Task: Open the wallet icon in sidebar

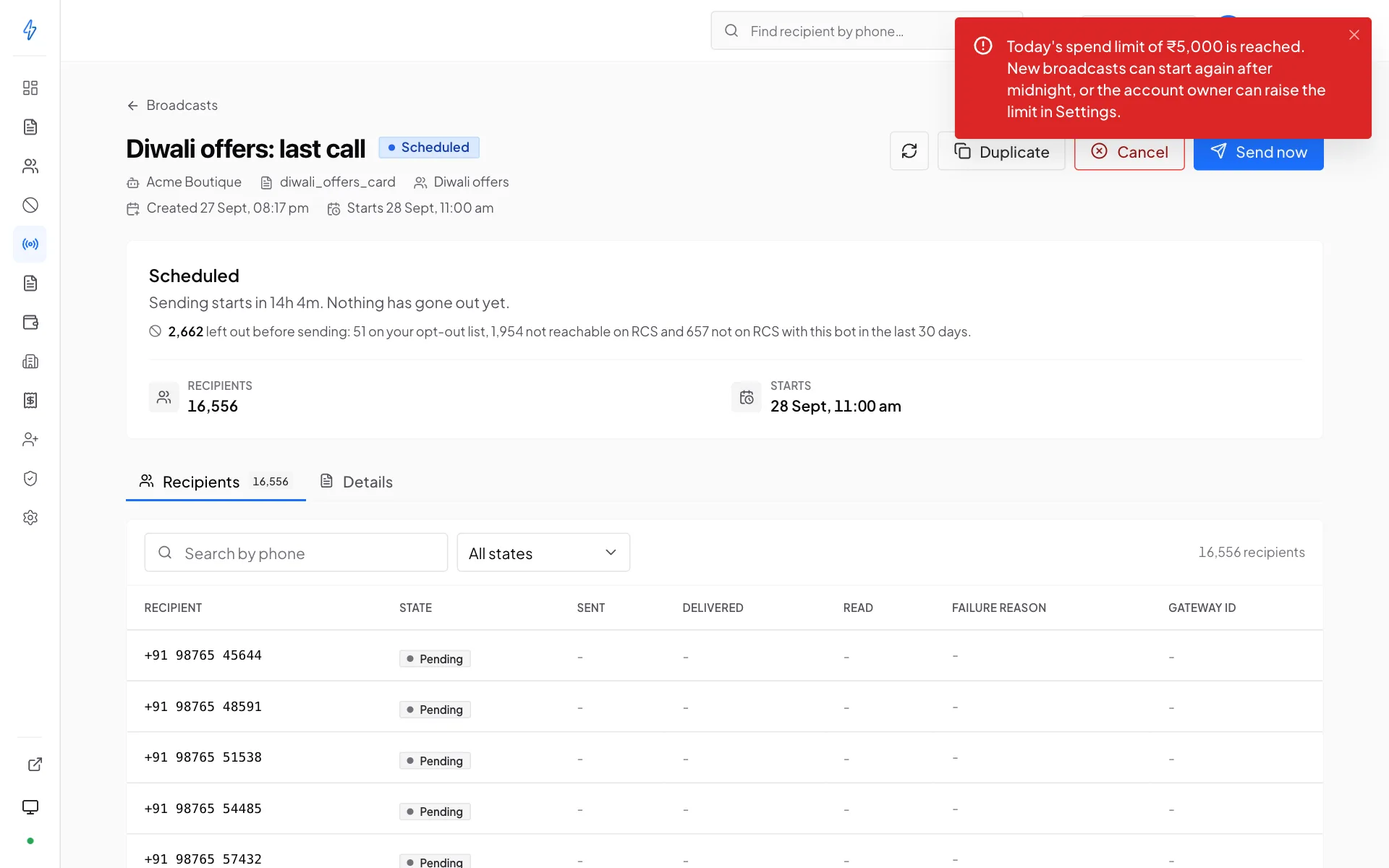Action: pos(30,323)
